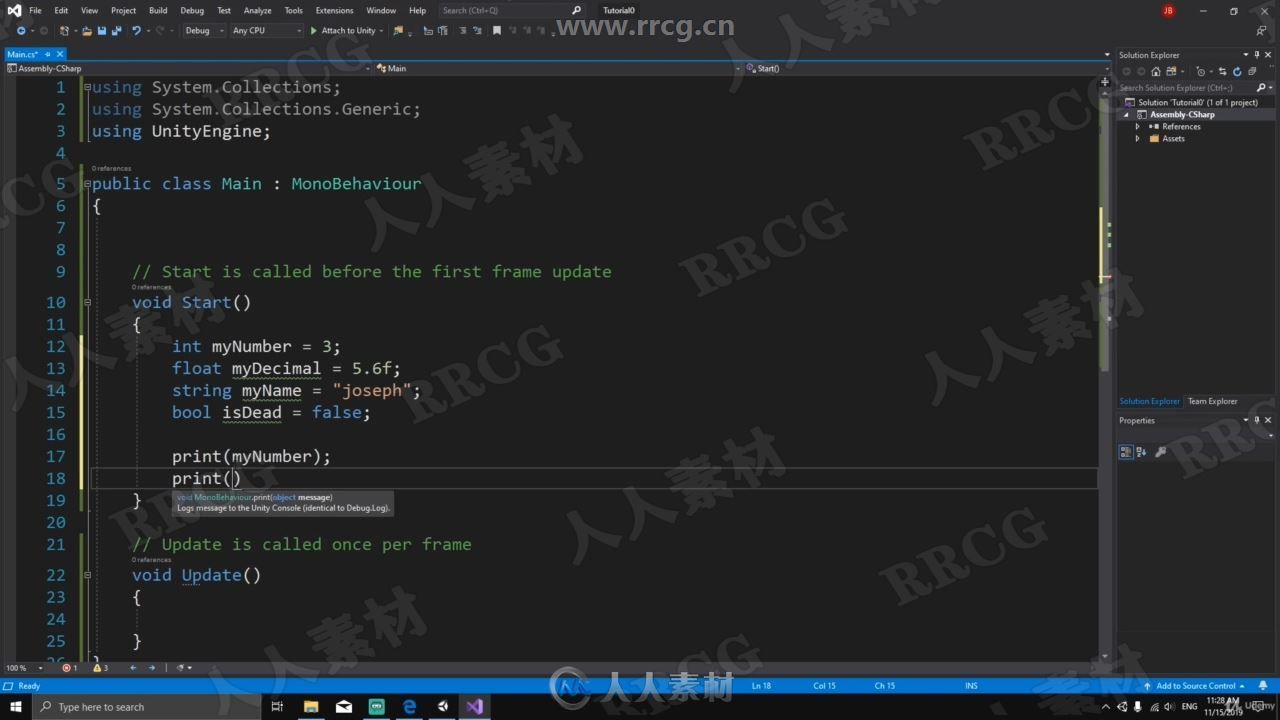Expand the References node
Screen dimensions: 1280x720
coord(1137,127)
